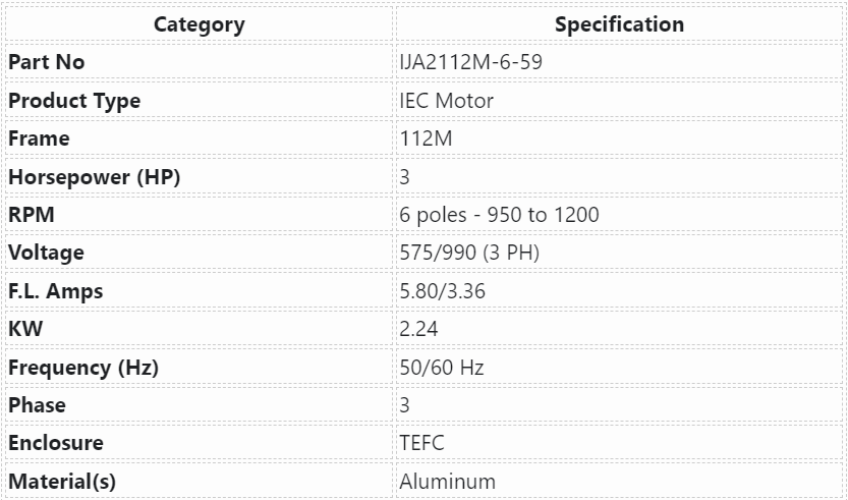
Task: Click the Product Type label
Action: pos(74,101)
